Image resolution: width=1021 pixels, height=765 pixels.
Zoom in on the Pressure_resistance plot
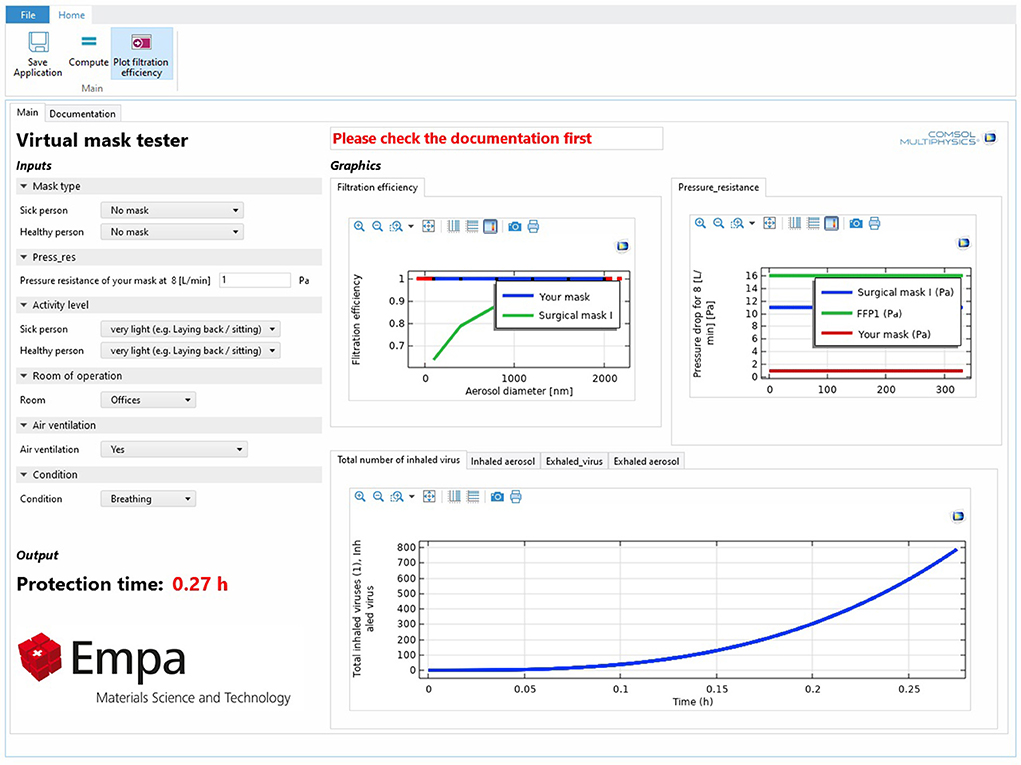tap(701, 223)
